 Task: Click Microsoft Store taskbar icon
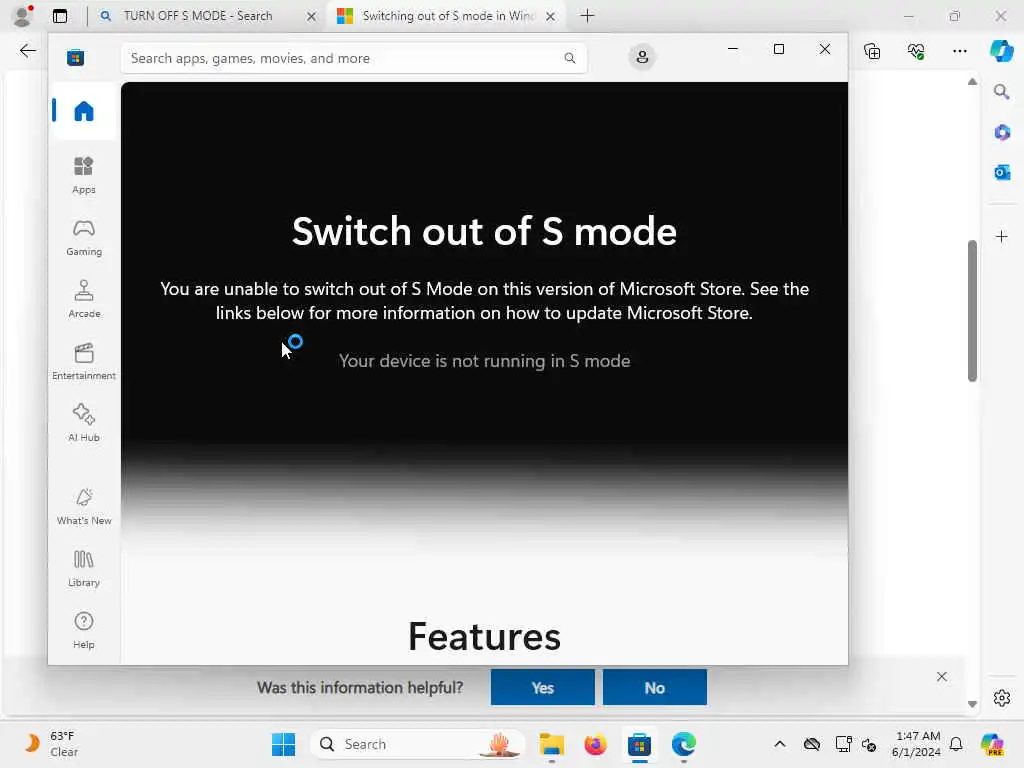tap(639, 744)
